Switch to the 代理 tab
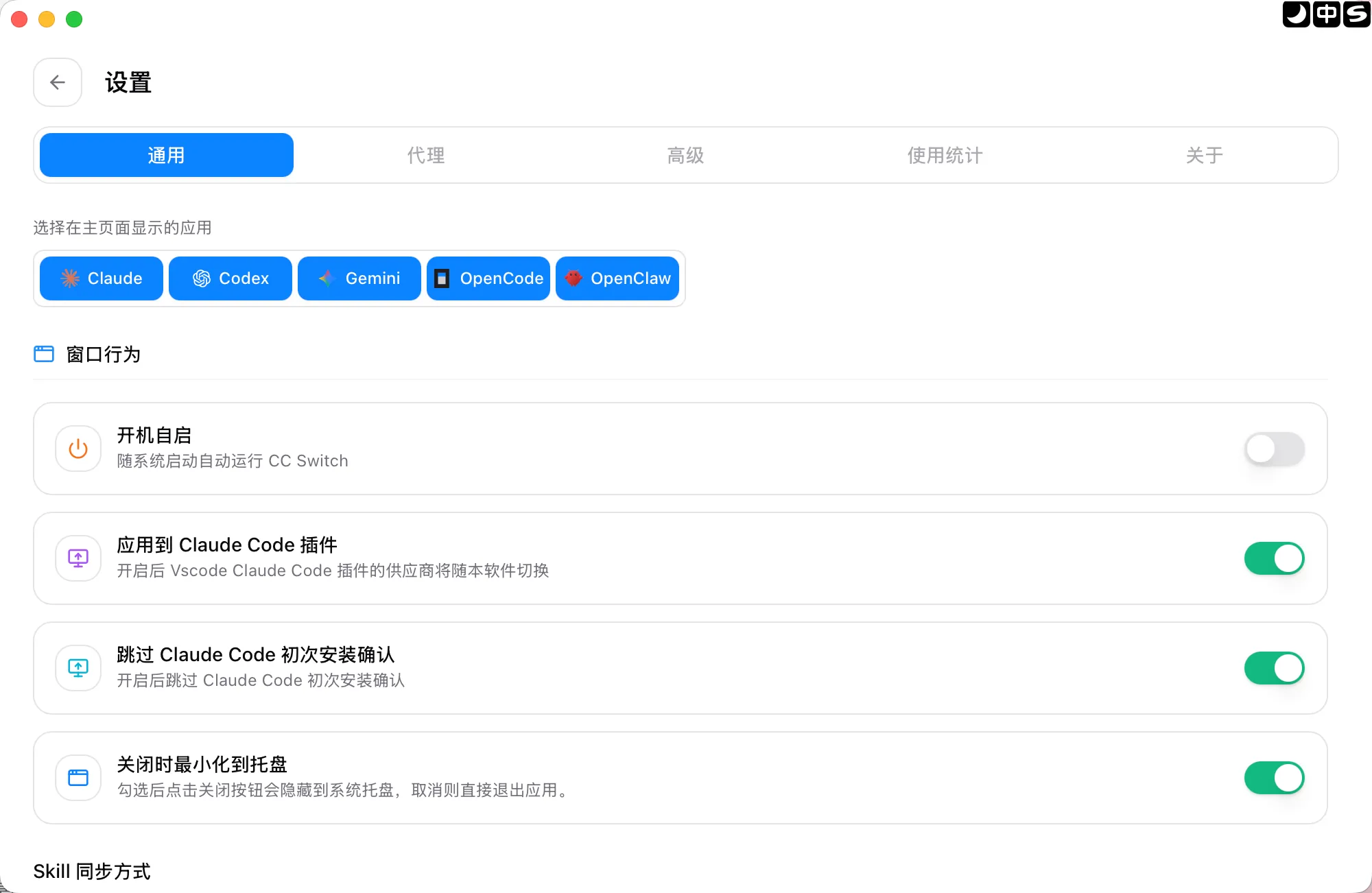This screenshot has height=893, width=1372. coord(426,155)
